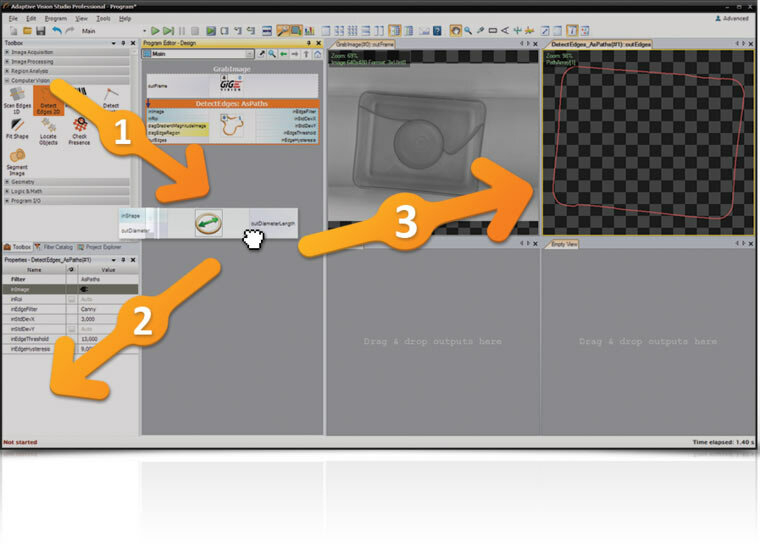Click the inEdgeFilter Canny value
This screenshot has width=760, height=548.
click(x=89, y=309)
